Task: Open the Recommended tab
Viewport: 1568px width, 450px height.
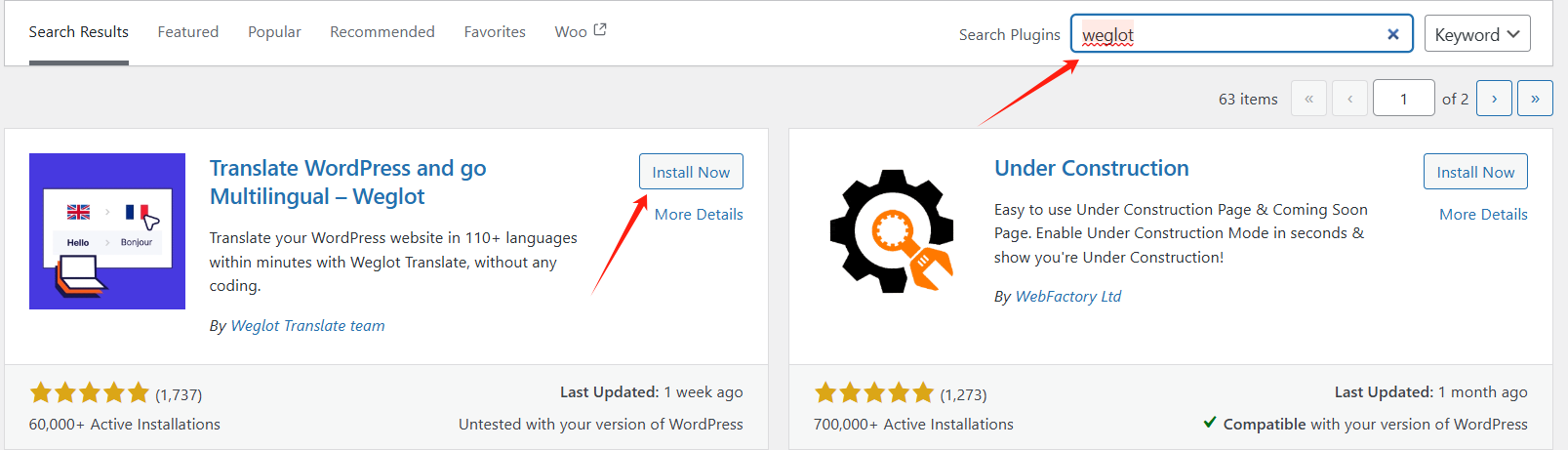Action: (382, 32)
